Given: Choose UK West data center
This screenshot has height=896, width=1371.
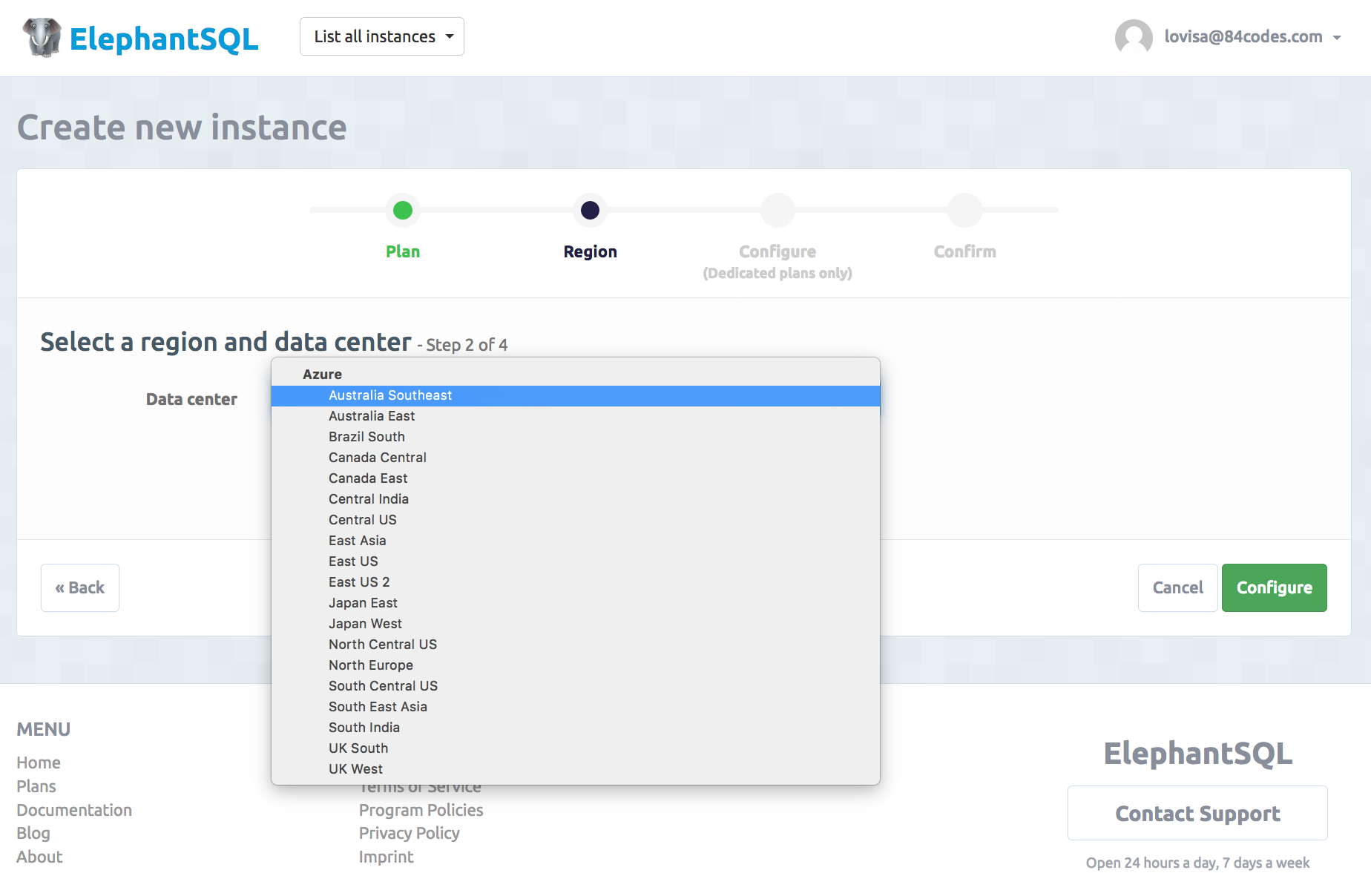Looking at the screenshot, I should point(355,769).
